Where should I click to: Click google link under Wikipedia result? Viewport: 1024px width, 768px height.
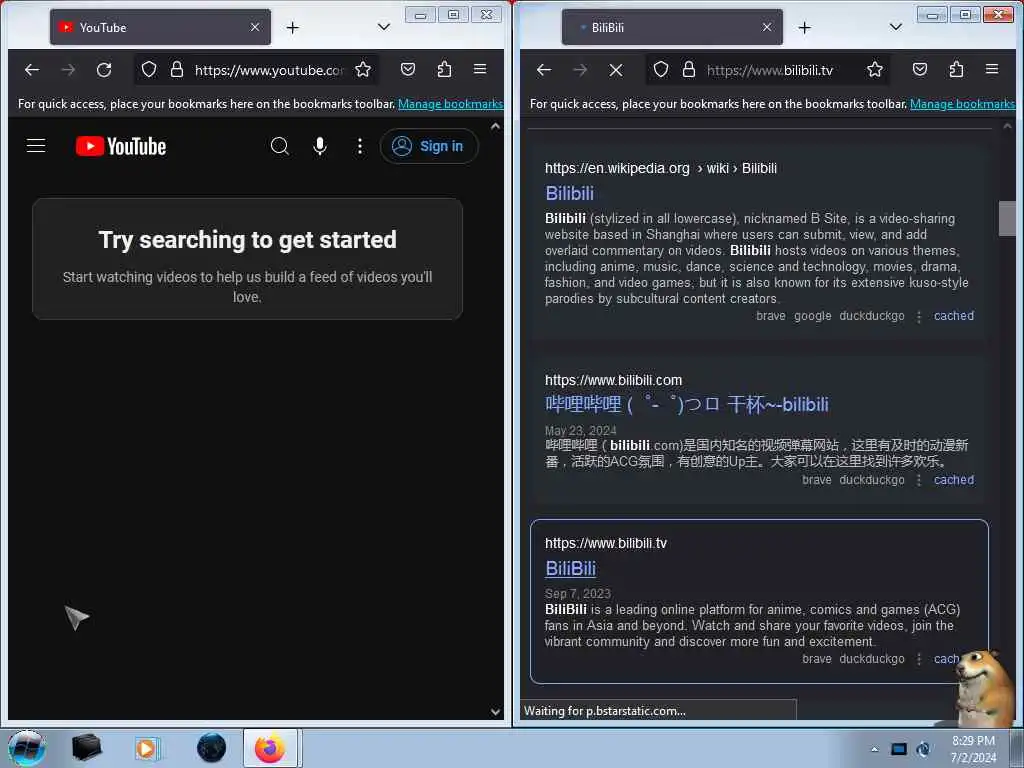pyautogui.click(x=812, y=316)
